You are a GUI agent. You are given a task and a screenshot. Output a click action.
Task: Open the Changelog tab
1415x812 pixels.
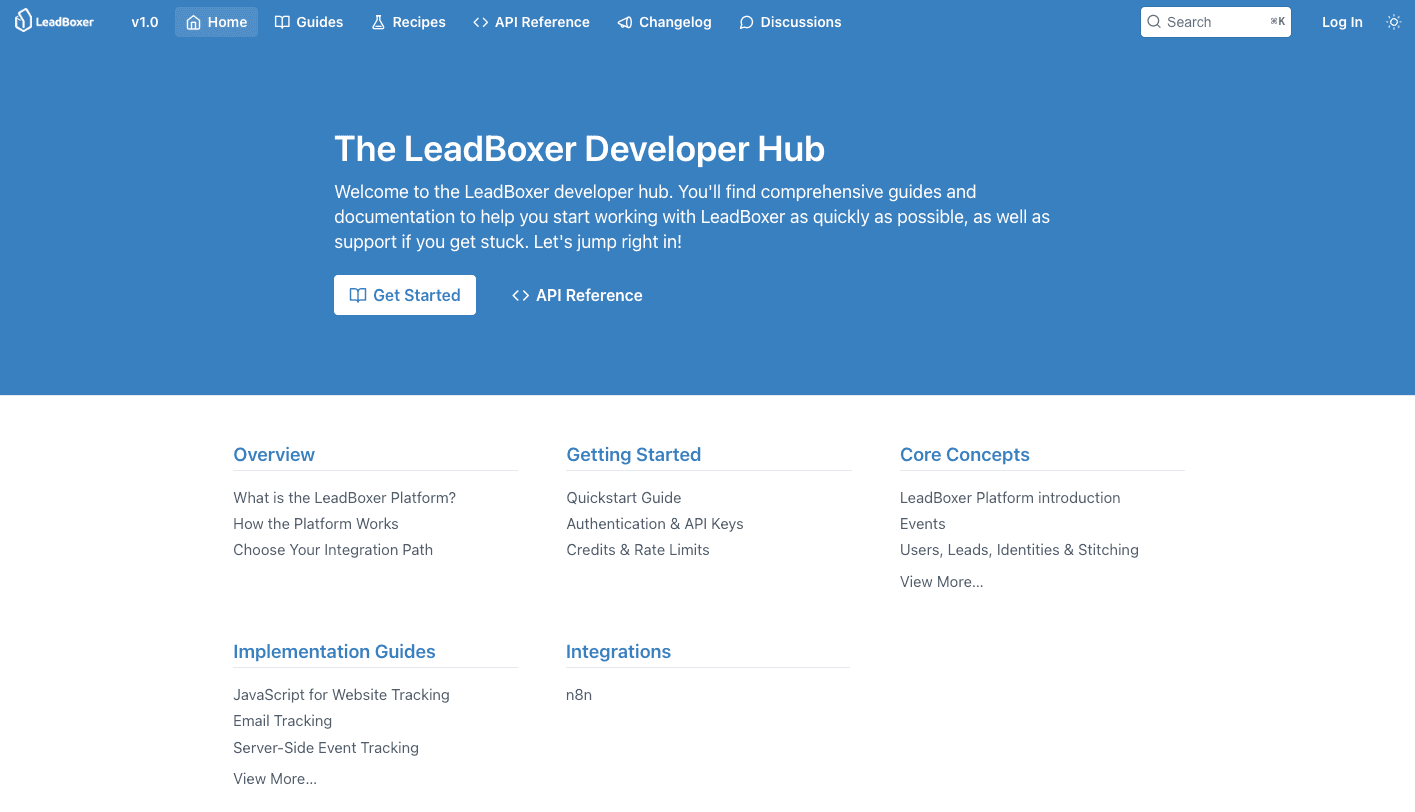pyautogui.click(x=664, y=22)
